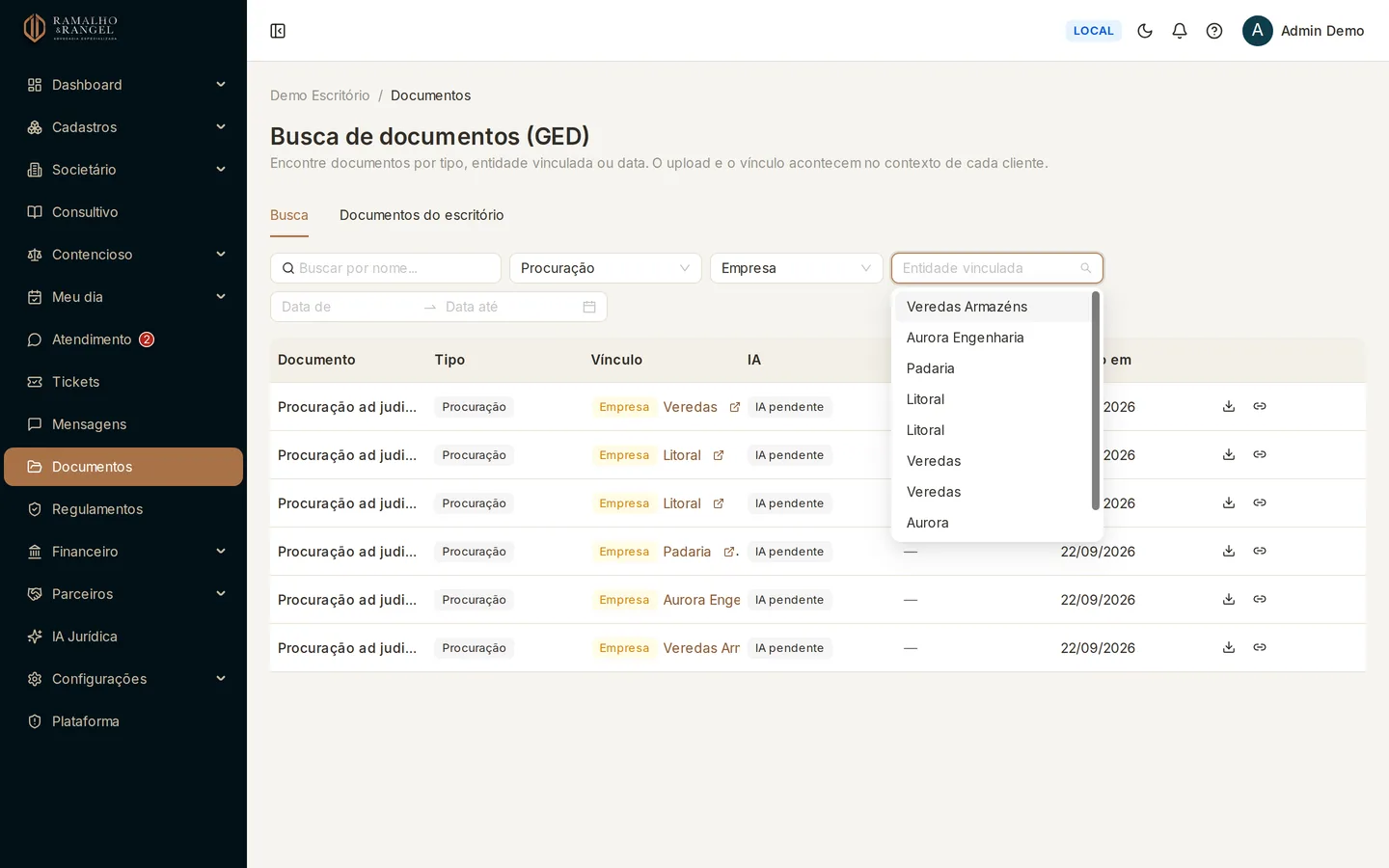Select Padaria from the dropdown list
Screen dimensions: 1389x868
point(994,368)
